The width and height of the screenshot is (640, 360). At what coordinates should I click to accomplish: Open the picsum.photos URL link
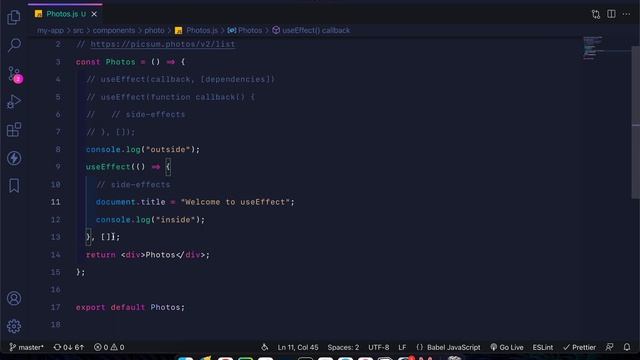pyautogui.click(x=162, y=44)
